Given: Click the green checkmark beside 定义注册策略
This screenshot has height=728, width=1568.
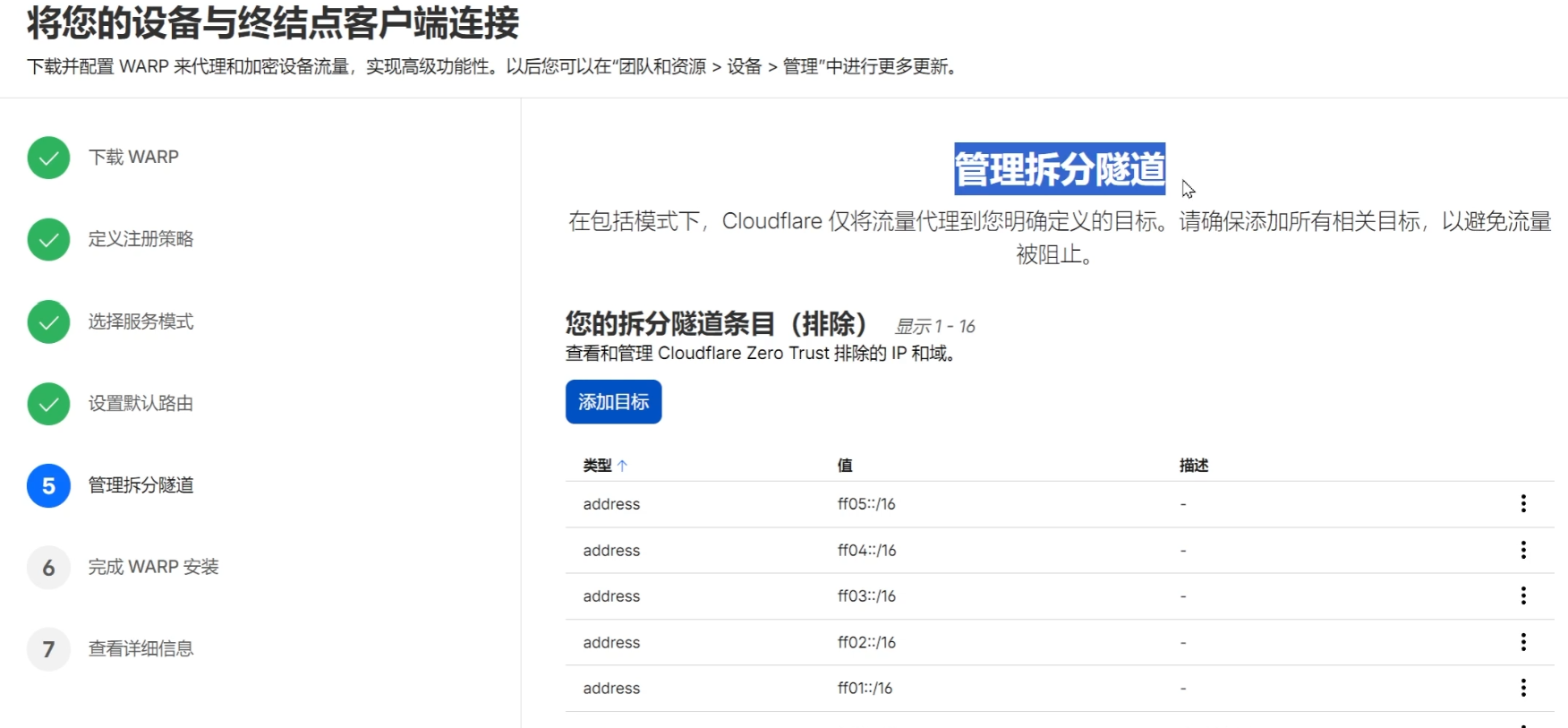Looking at the screenshot, I should (x=48, y=240).
